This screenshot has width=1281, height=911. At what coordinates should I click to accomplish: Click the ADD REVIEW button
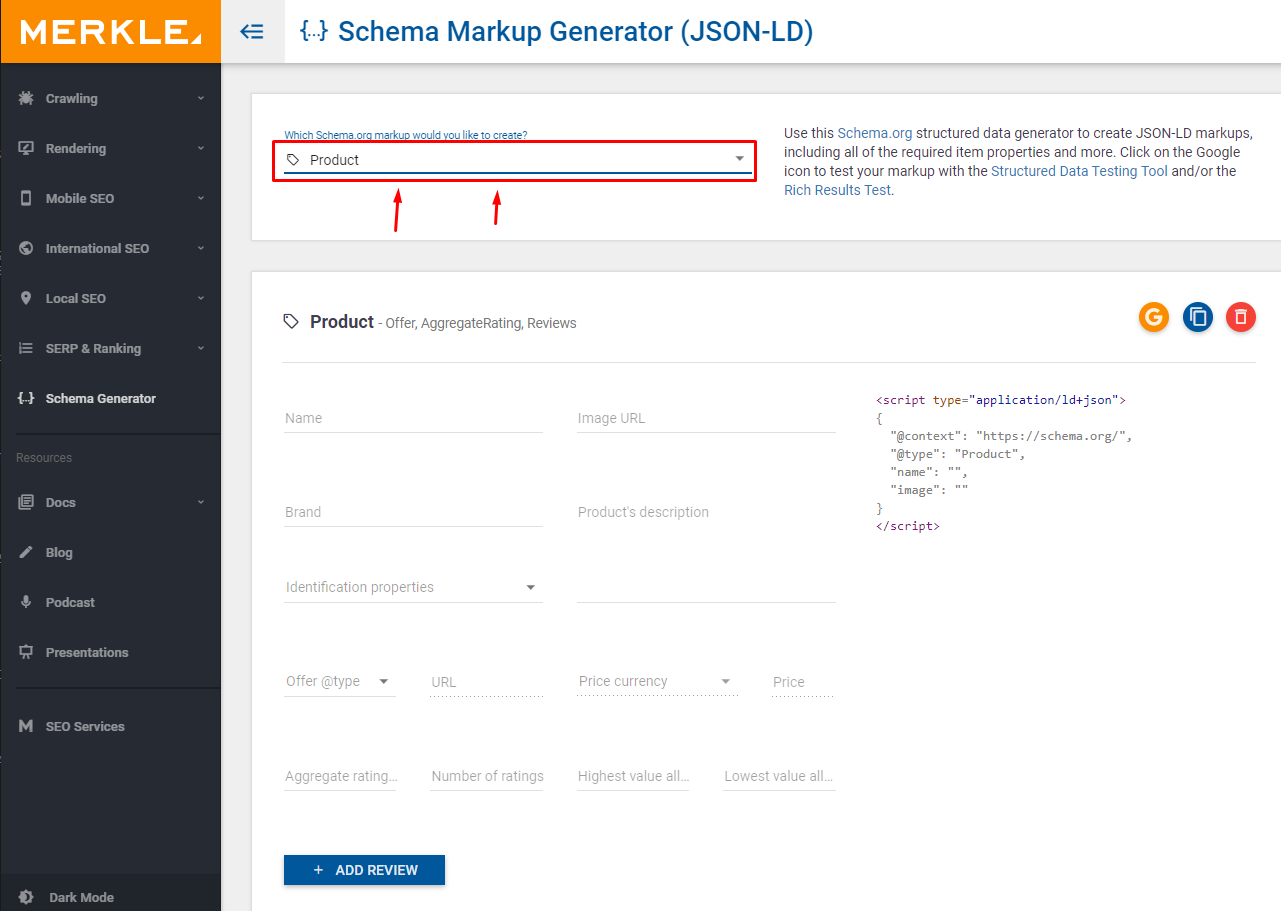[x=364, y=870]
